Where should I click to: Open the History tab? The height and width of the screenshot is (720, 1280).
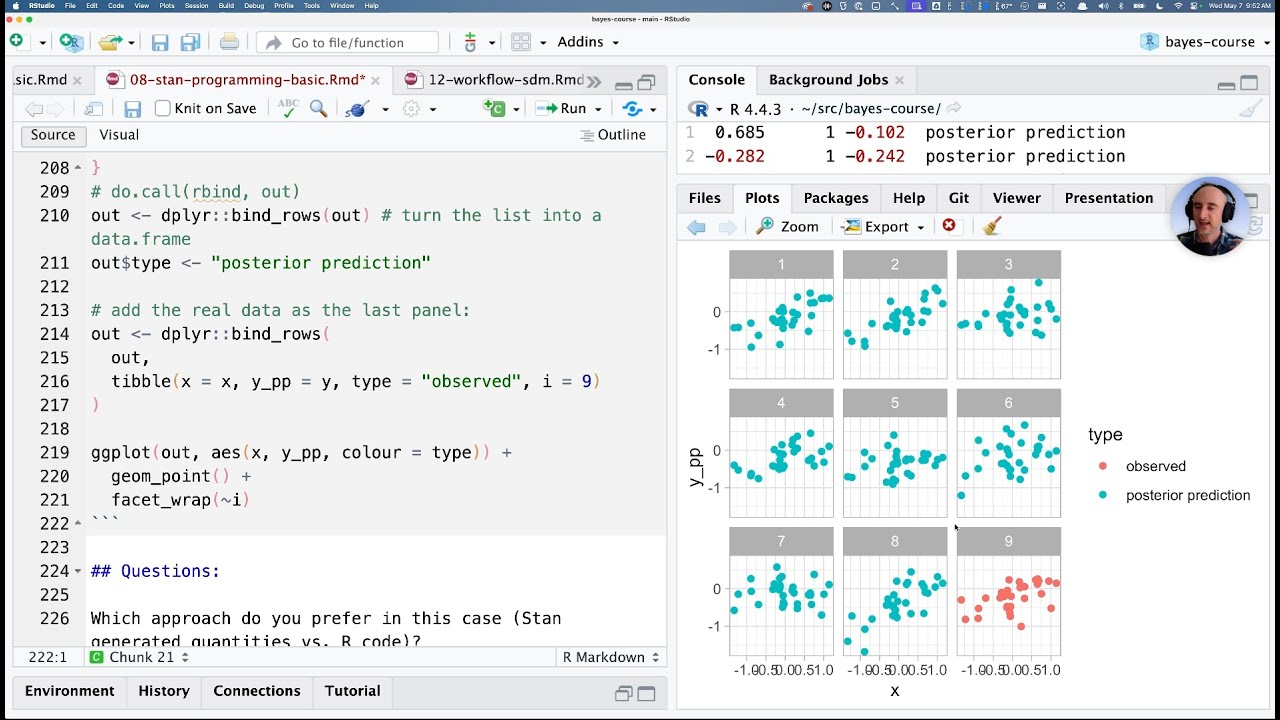pos(164,691)
